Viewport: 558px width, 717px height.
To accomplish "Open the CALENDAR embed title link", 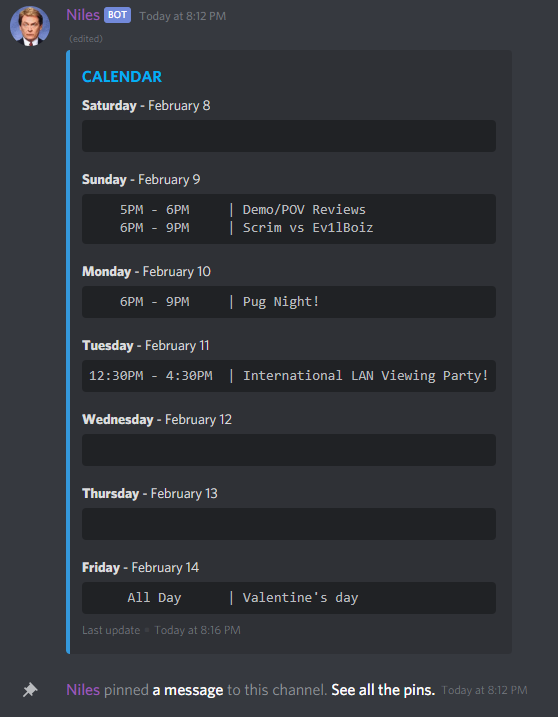I will point(122,76).
